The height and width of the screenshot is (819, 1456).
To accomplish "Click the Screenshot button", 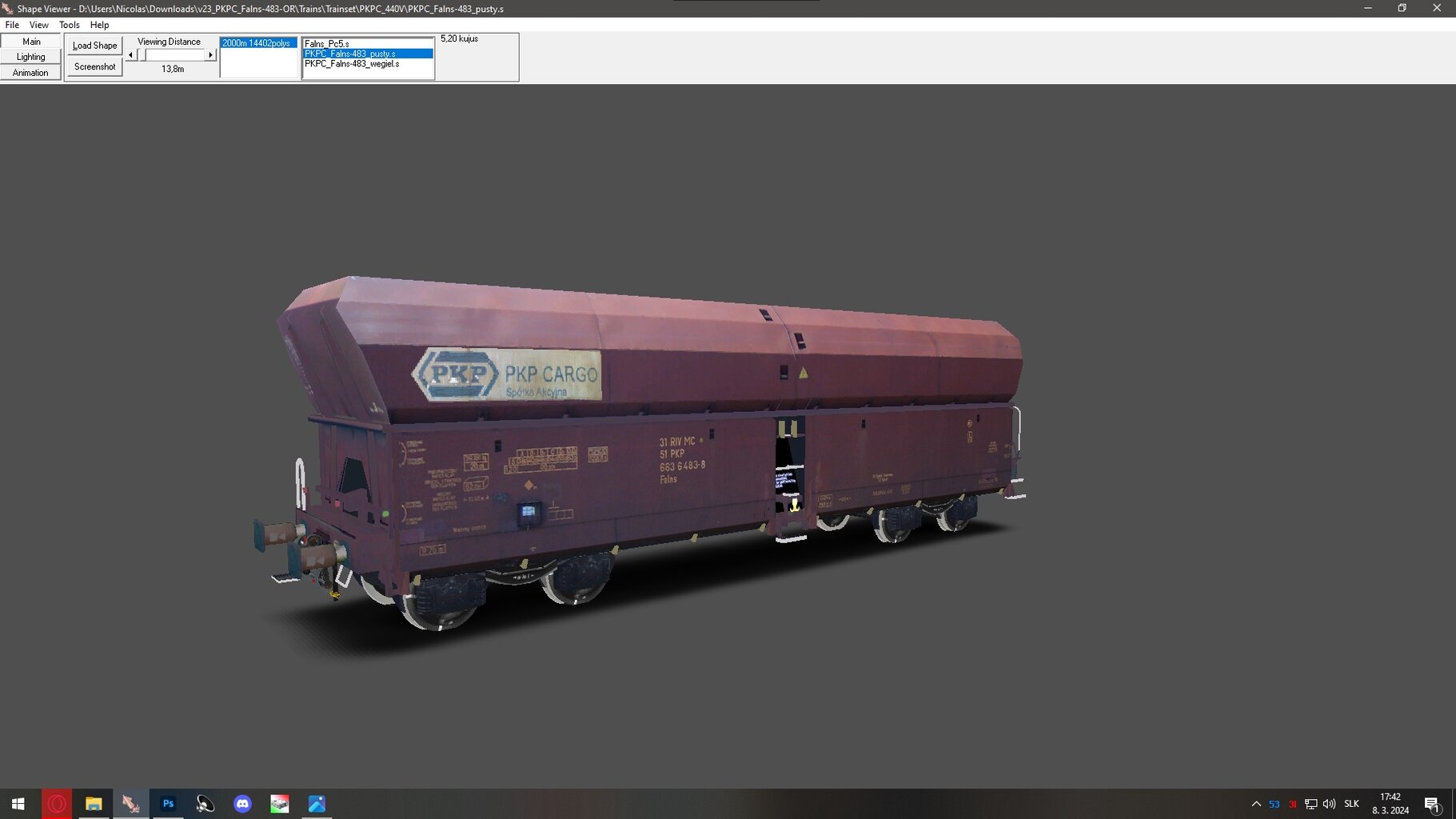I will tap(94, 66).
